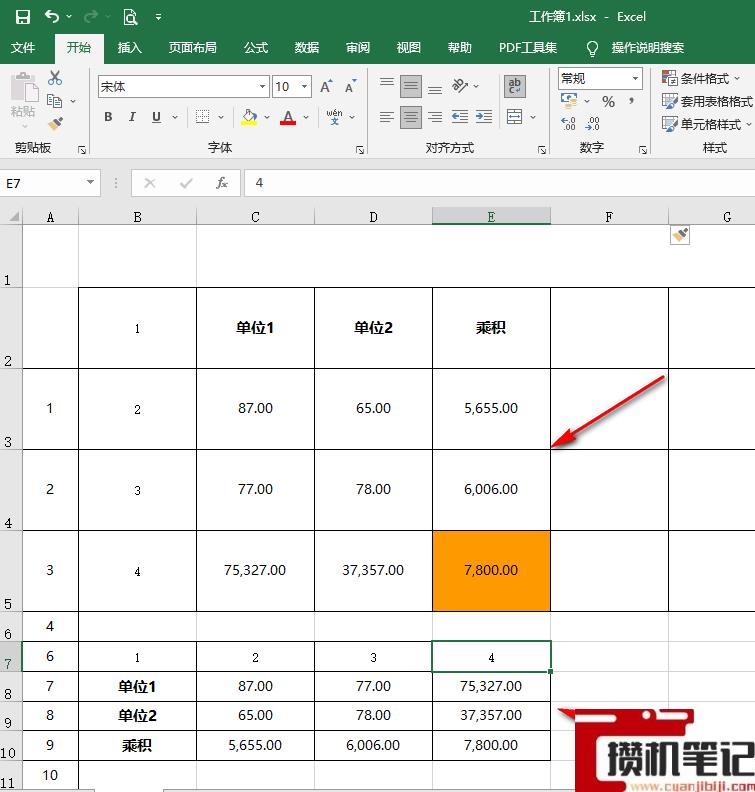
Task: Align text left in cell
Action: click(x=387, y=117)
